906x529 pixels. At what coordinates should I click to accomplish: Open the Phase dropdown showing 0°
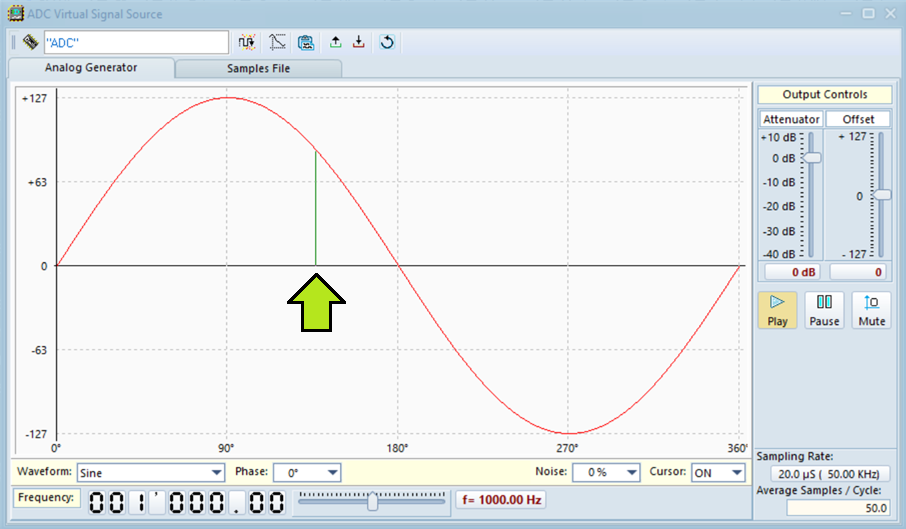click(x=307, y=473)
